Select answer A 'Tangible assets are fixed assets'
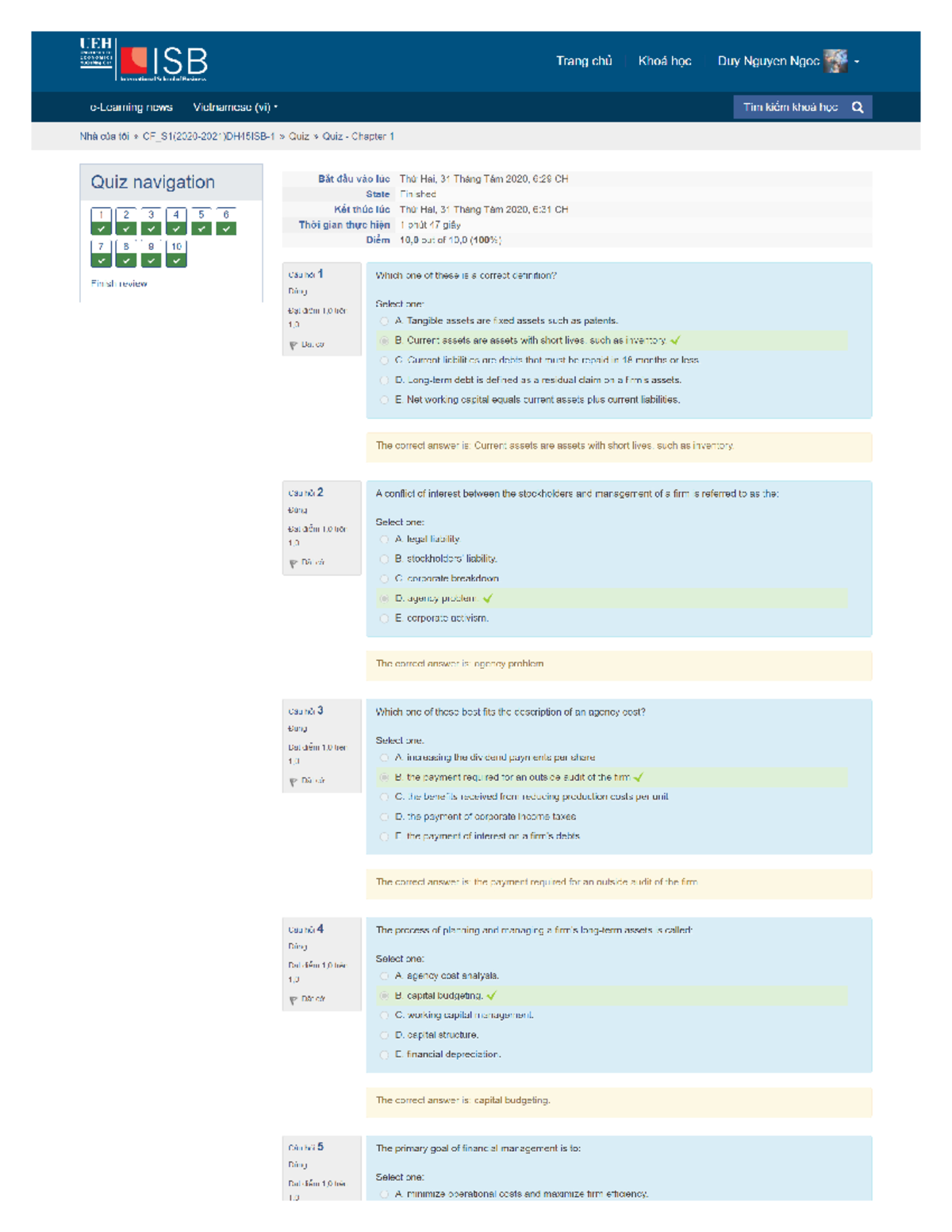952x1232 pixels. pos(384,320)
